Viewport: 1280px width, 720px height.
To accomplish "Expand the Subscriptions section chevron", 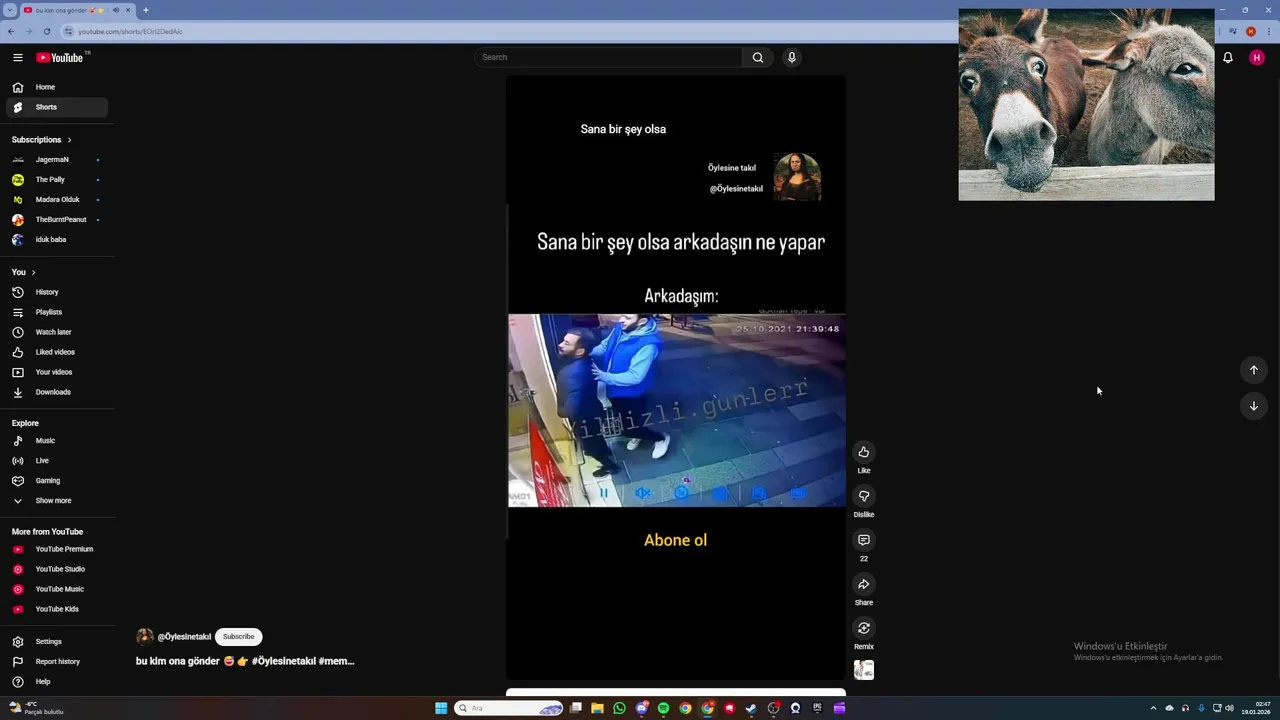I will click(69, 140).
